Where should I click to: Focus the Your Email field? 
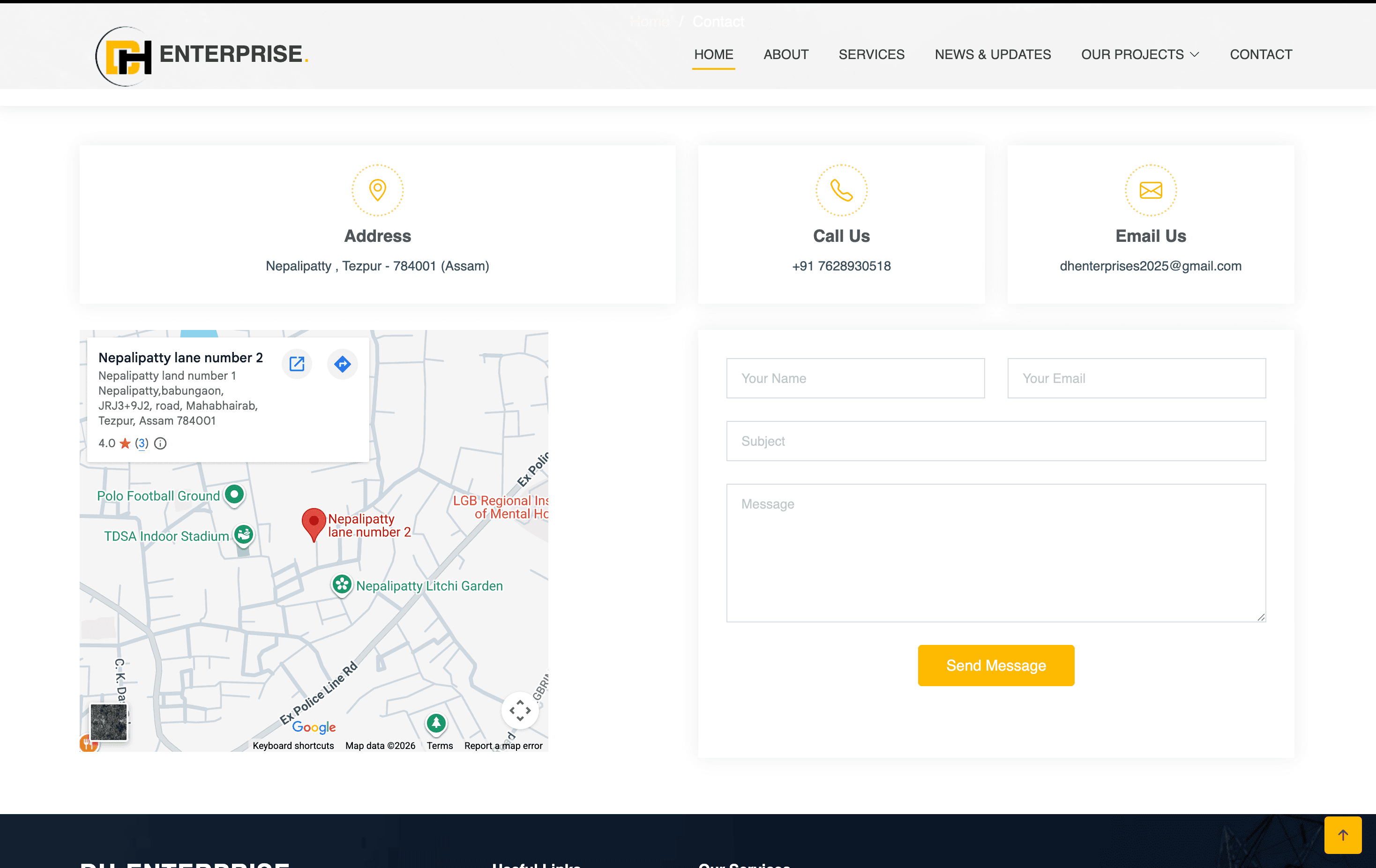coord(1136,378)
